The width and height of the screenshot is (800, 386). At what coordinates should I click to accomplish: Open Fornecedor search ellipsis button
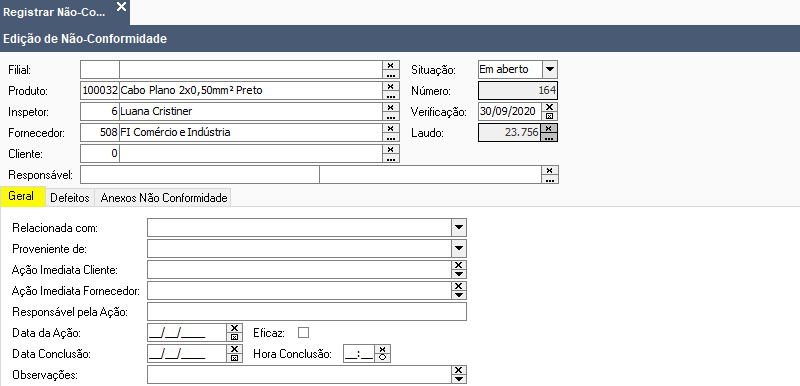click(390, 138)
